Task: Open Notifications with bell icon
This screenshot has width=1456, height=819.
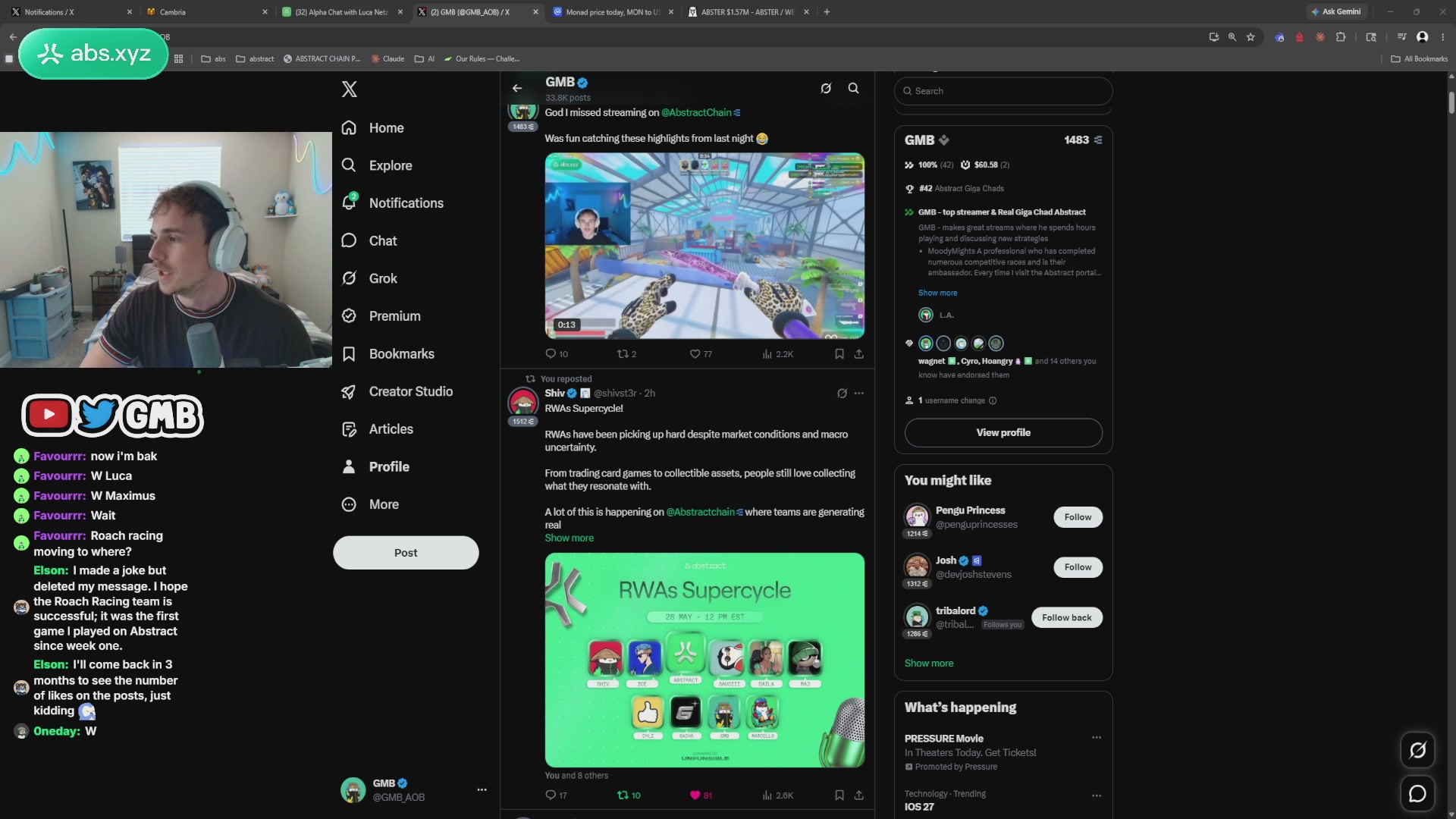Action: [x=392, y=203]
